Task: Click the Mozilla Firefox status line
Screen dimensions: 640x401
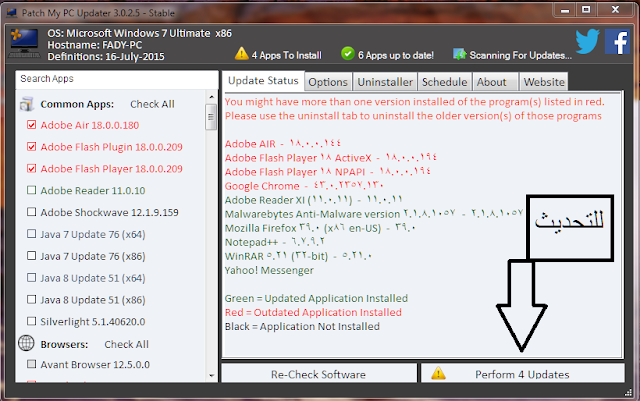Action: (x=320, y=228)
